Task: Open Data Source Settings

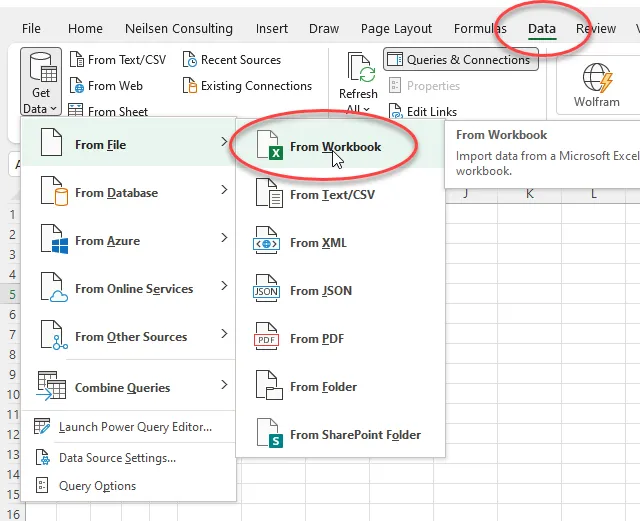Action: (129, 458)
